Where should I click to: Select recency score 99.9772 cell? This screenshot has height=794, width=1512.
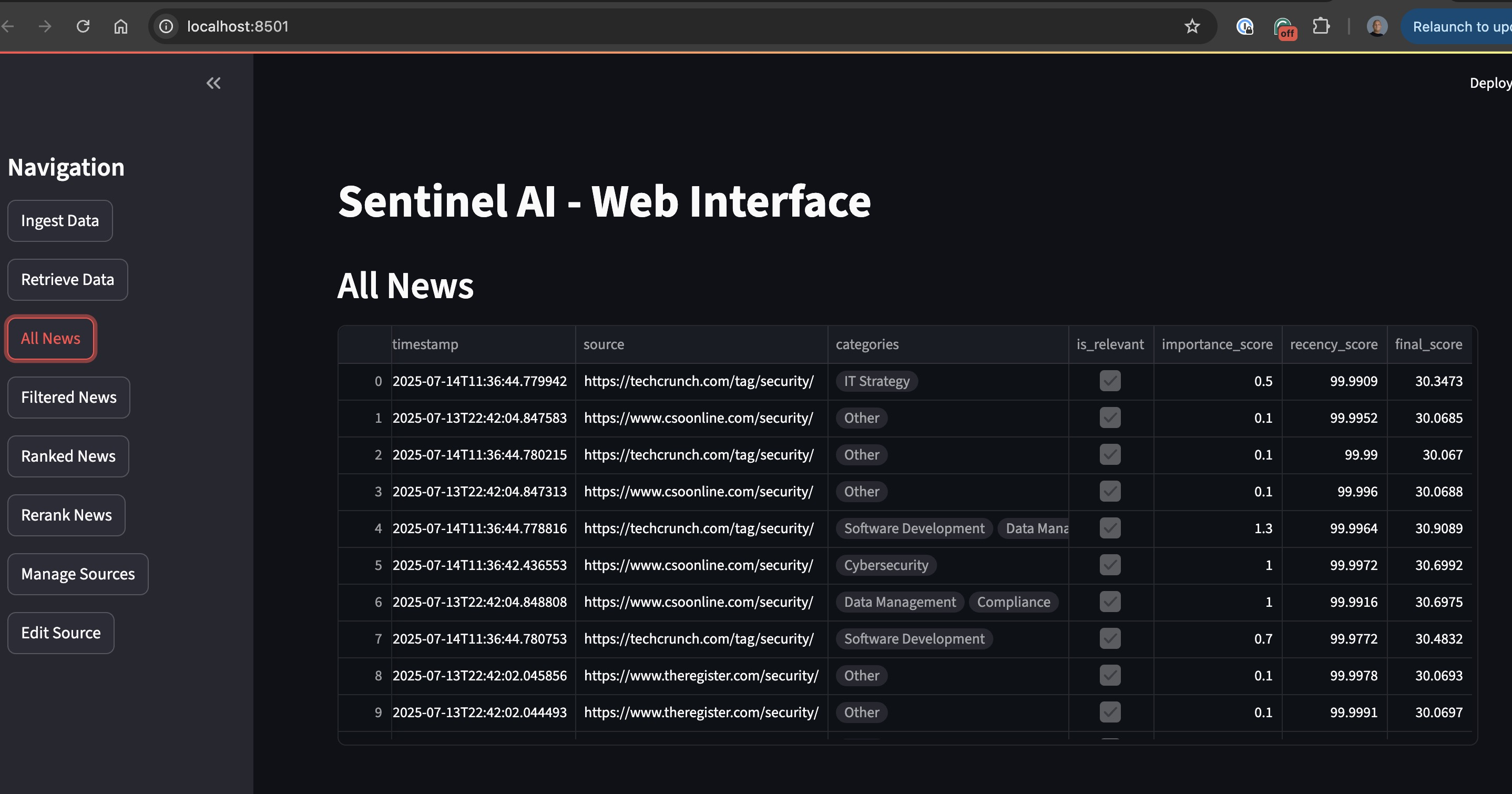pos(1335,639)
